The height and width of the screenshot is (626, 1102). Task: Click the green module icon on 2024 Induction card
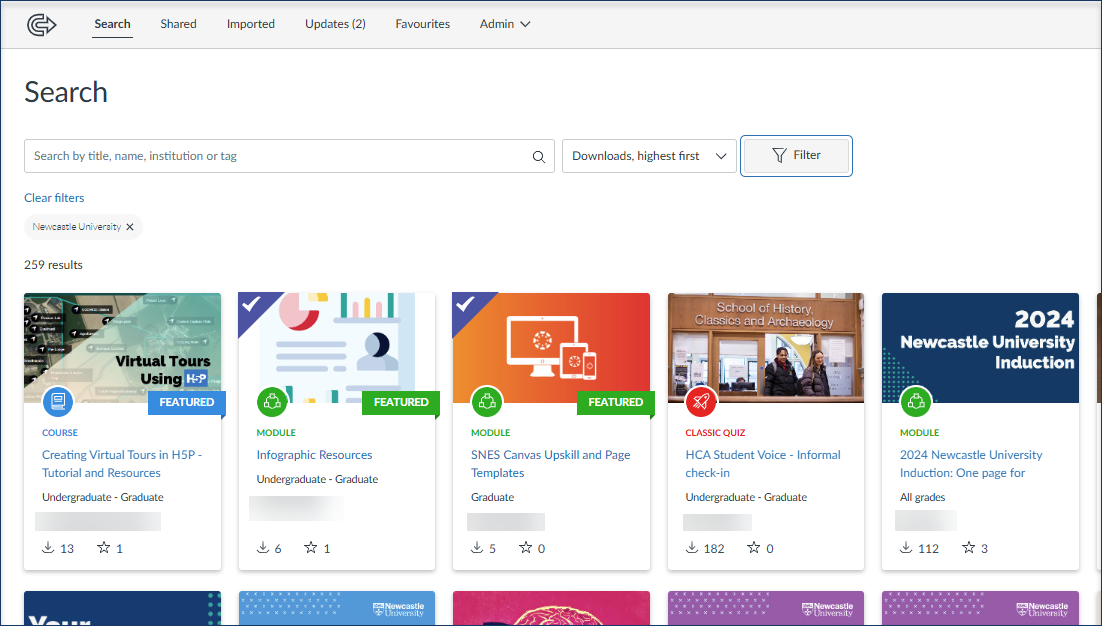916,402
